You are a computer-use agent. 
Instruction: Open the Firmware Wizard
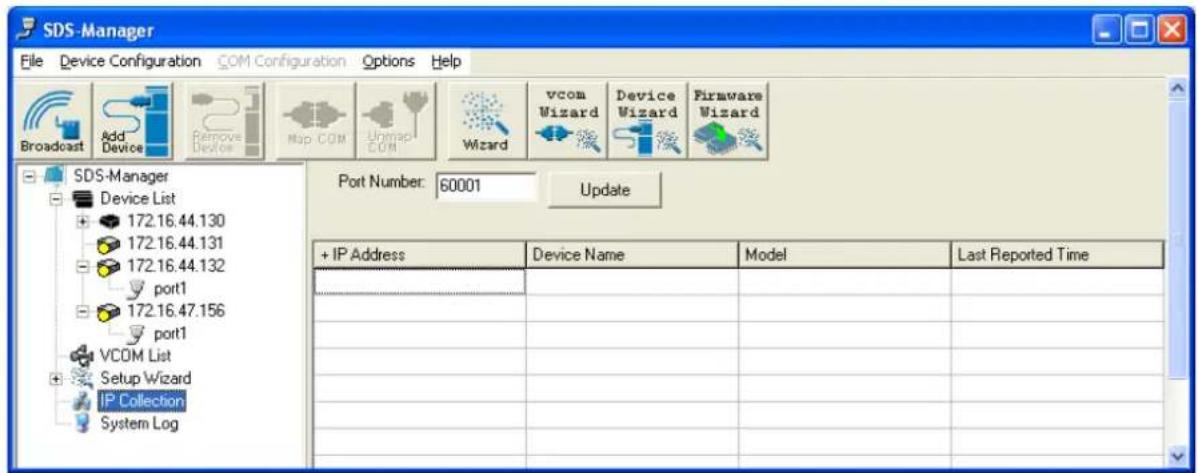point(727,121)
